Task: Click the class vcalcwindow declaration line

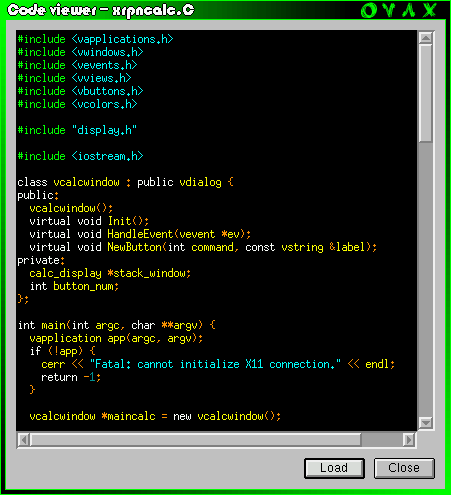Action: (x=126, y=182)
